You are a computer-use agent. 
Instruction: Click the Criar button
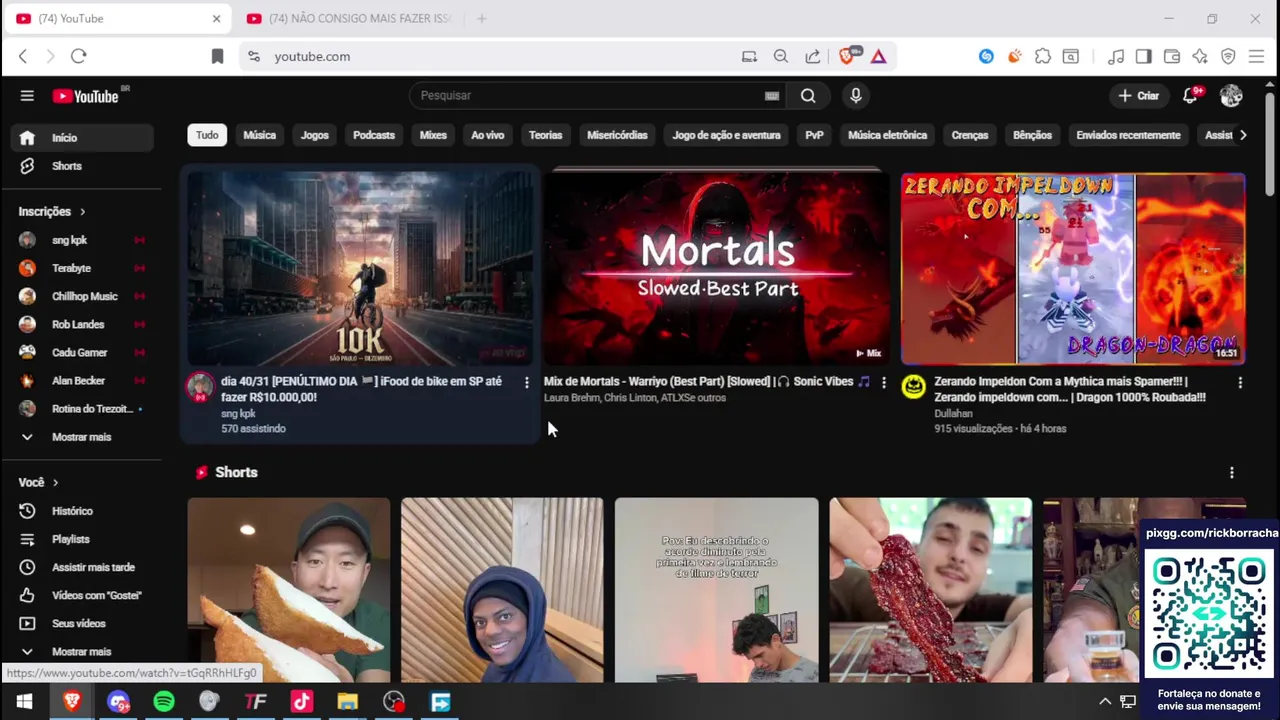(1138, 96)
